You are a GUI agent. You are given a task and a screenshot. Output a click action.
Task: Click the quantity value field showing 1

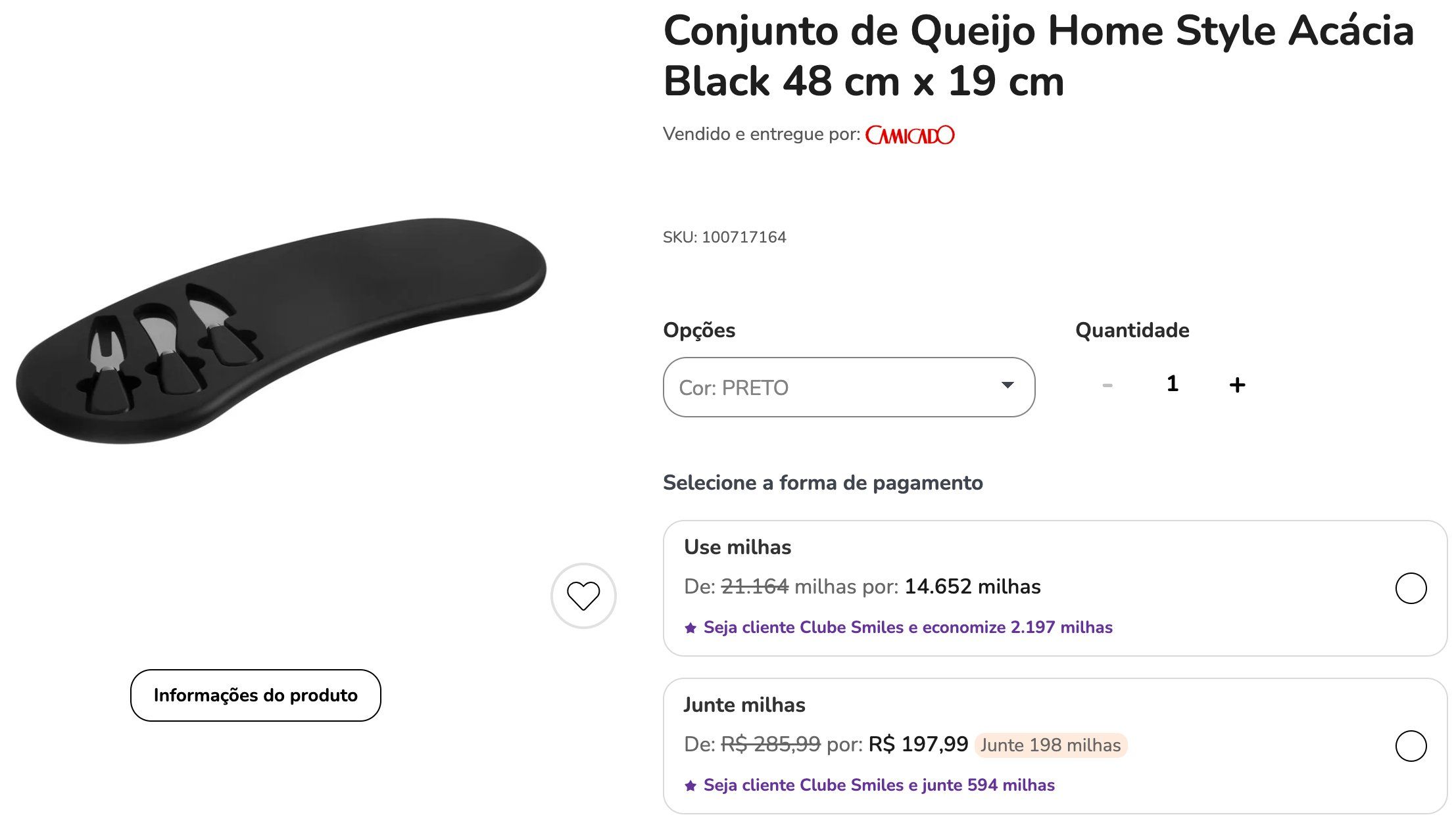[x=1172, y=384]
